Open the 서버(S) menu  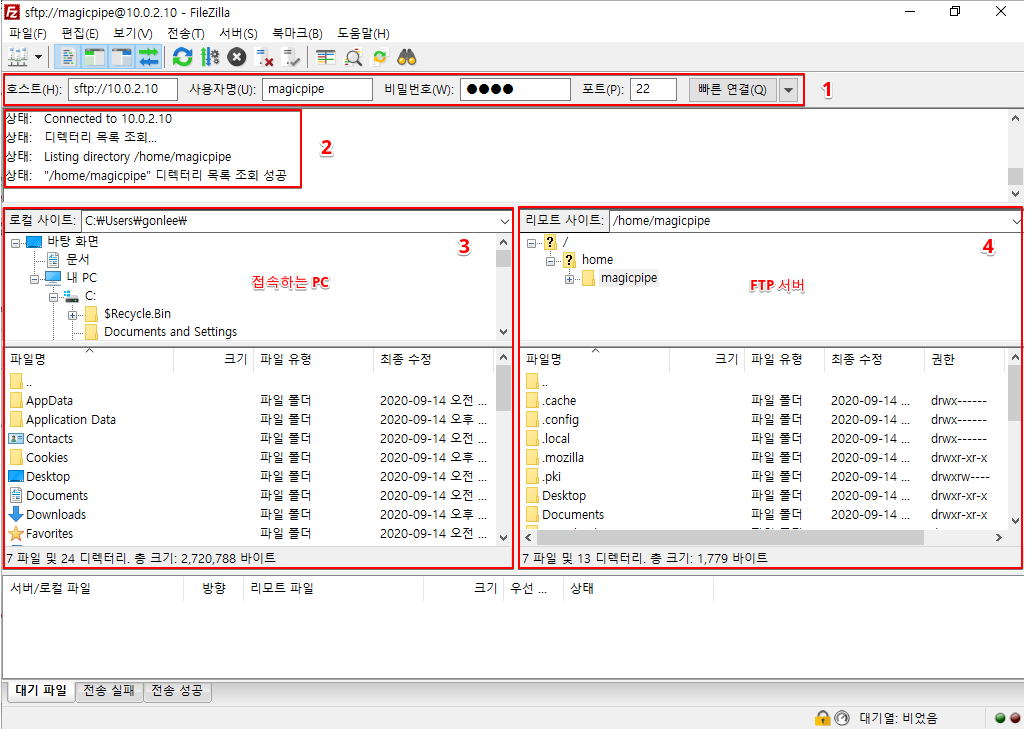pyautogui.click(x=238, y=33)
